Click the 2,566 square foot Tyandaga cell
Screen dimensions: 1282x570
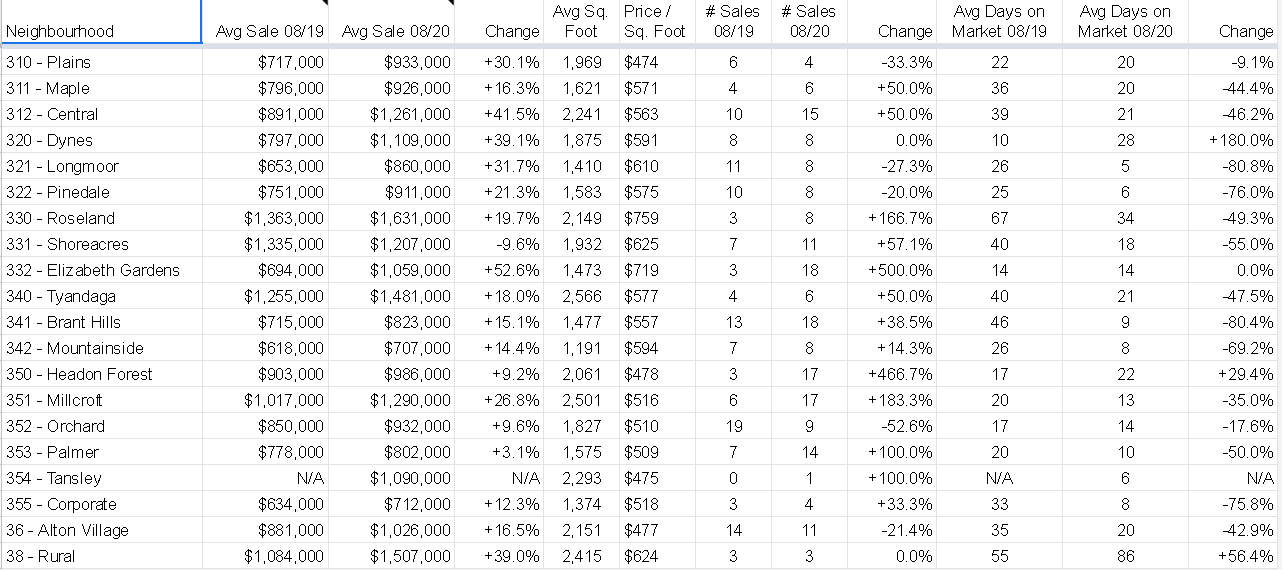click(x=581, y=296)
